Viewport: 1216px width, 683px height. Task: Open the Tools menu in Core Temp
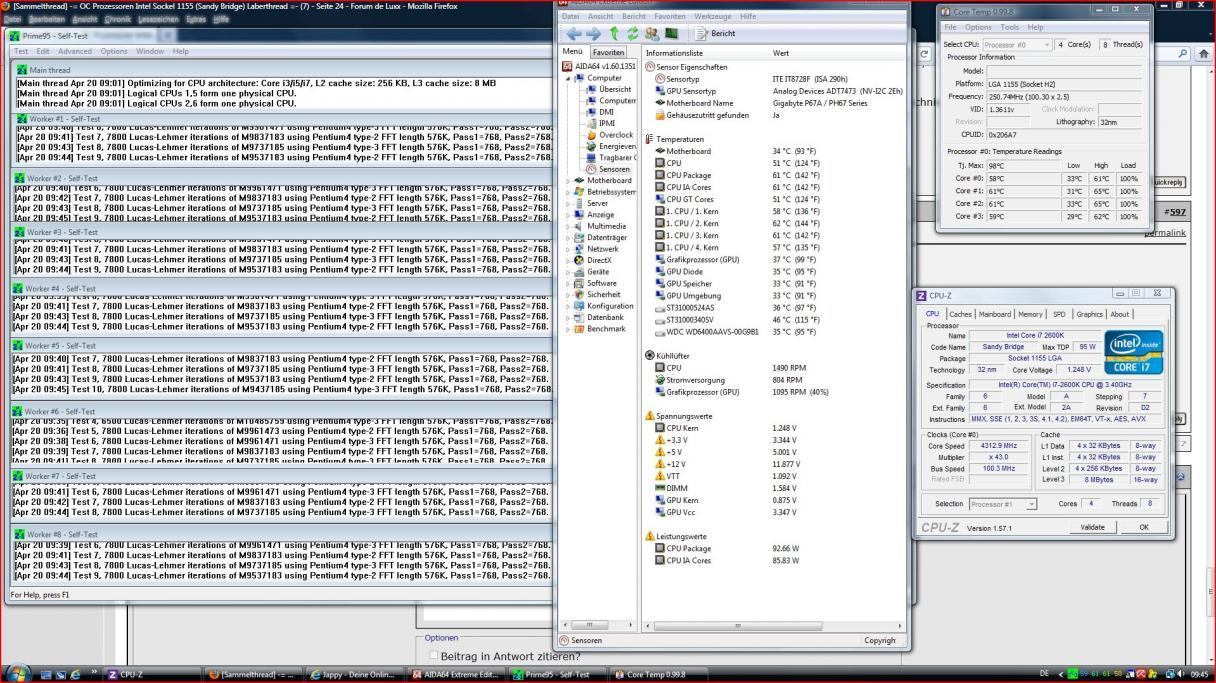[x=1009, y=27]
